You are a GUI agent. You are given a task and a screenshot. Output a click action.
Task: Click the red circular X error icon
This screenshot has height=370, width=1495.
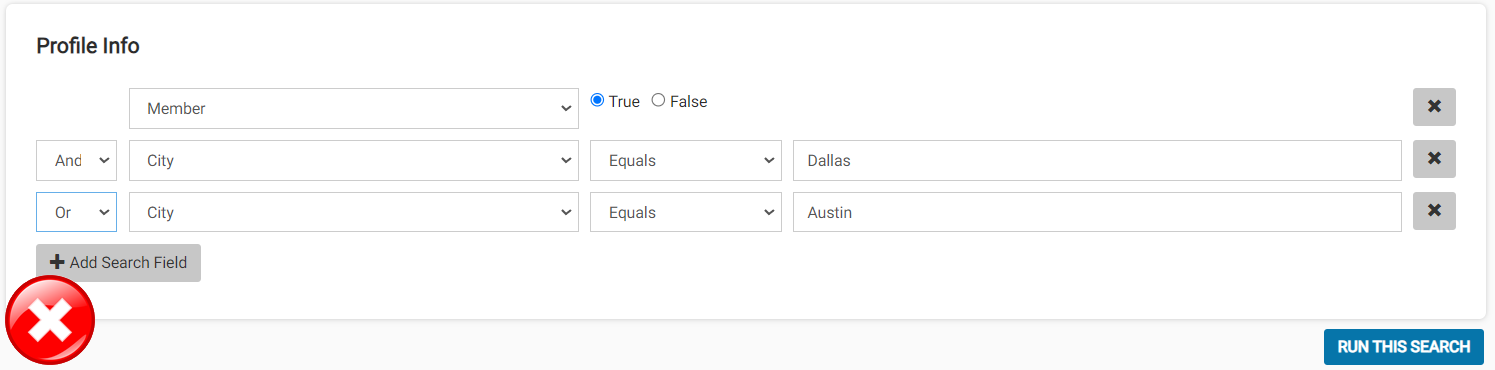50,321
